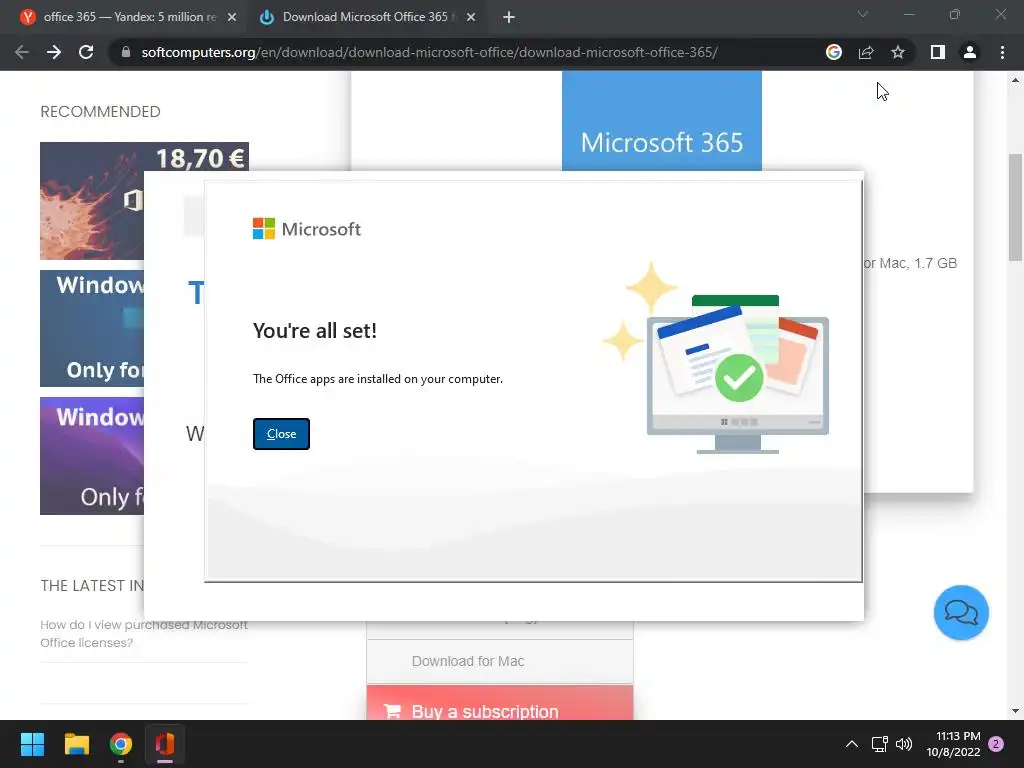Image resolution: width=1024 pixels, height=768 pixels.
Task: Click Buy a subscription button
Action: (x=500, y=704)
